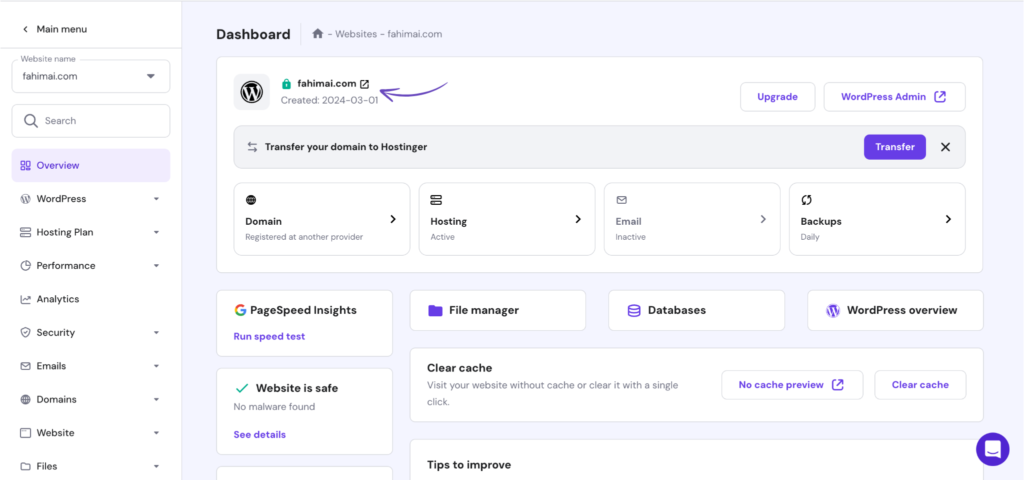Click 'No malware found' text
Screen dimensions: 1024x480
coord(274,407)
